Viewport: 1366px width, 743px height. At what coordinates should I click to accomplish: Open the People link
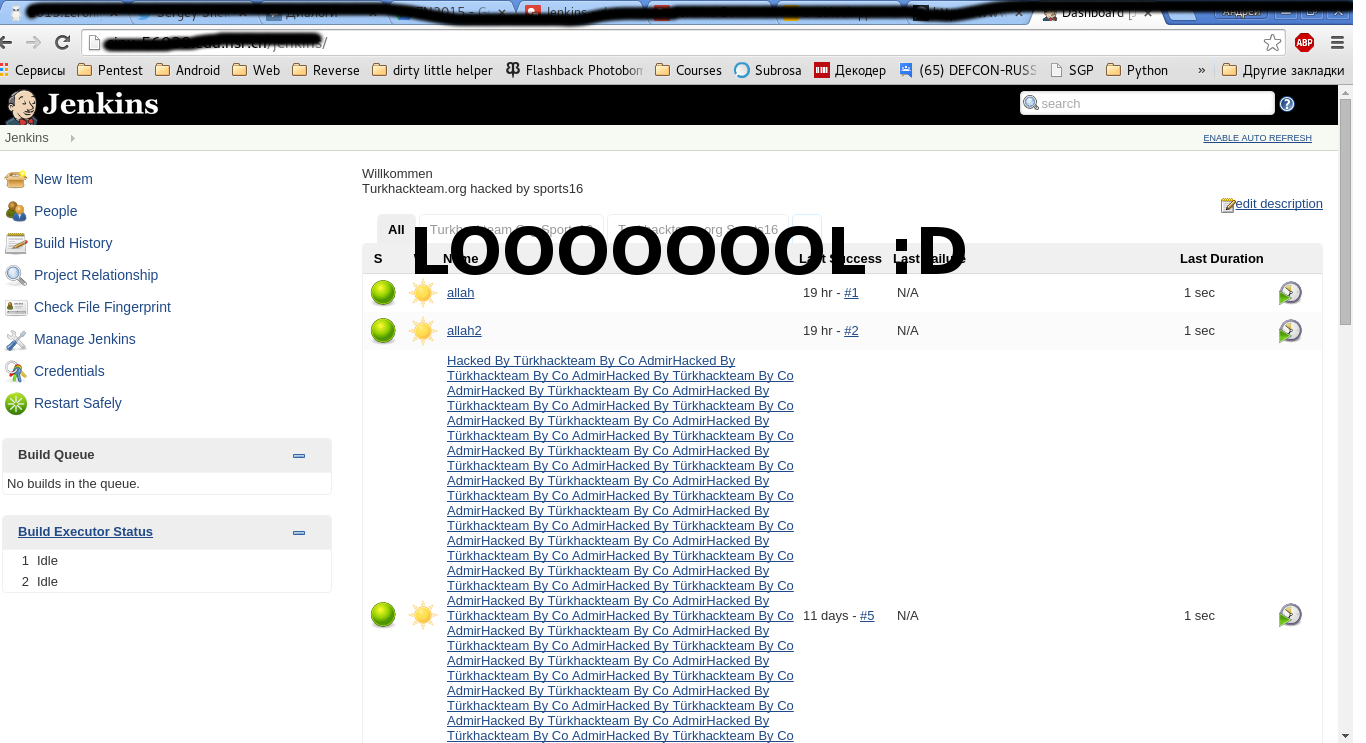tap(55, 211)
